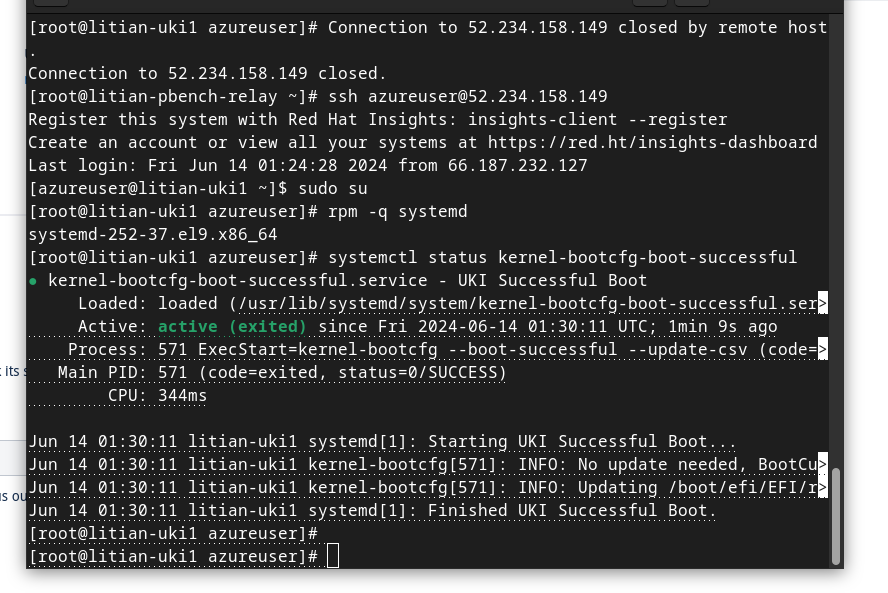Click the terminal's vertical scrollbar thumb
This screenshot has height=593, width=888.
(x=836, y=516)
